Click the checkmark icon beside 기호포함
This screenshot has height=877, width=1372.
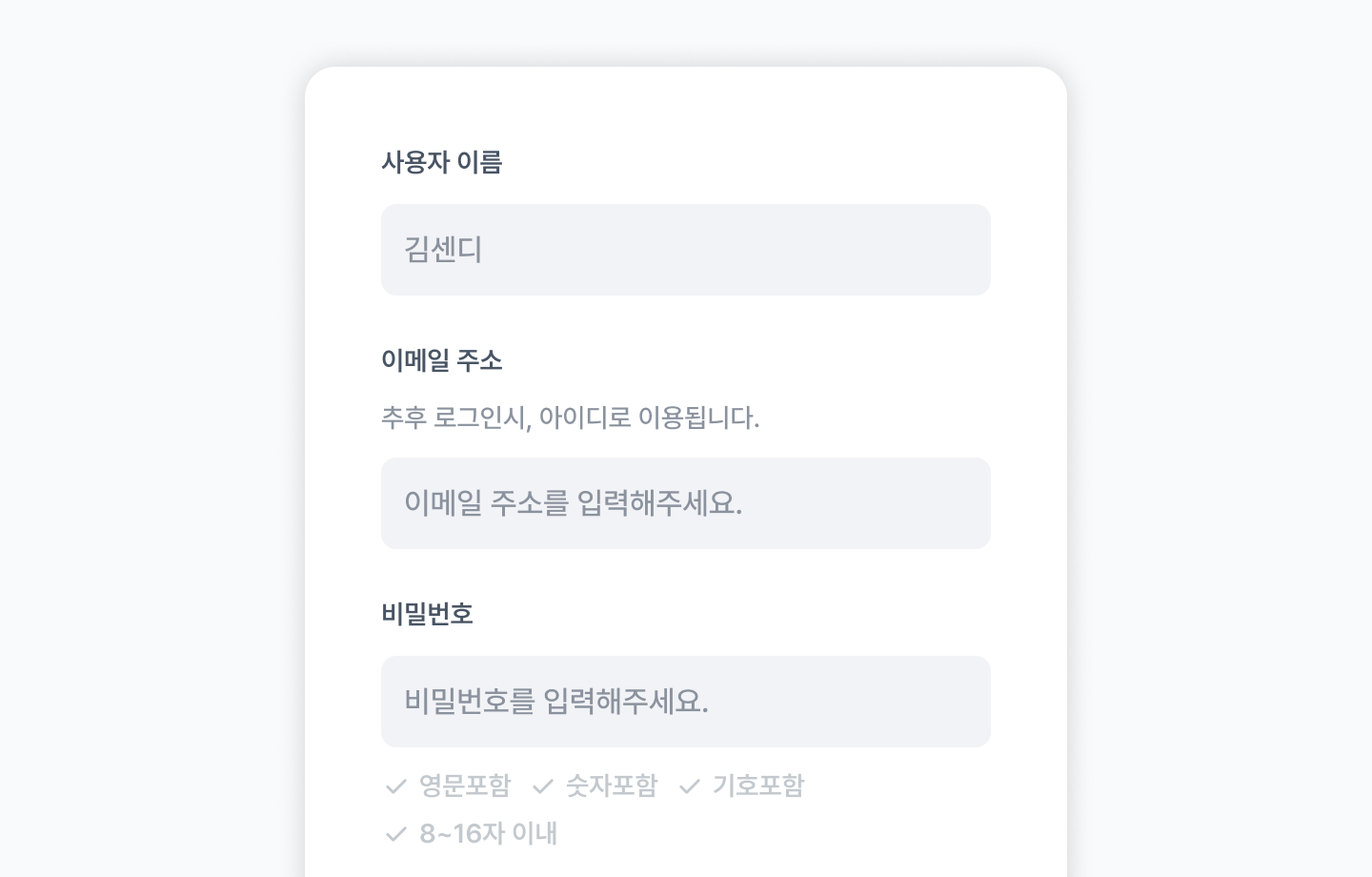[x=690, y=786]
